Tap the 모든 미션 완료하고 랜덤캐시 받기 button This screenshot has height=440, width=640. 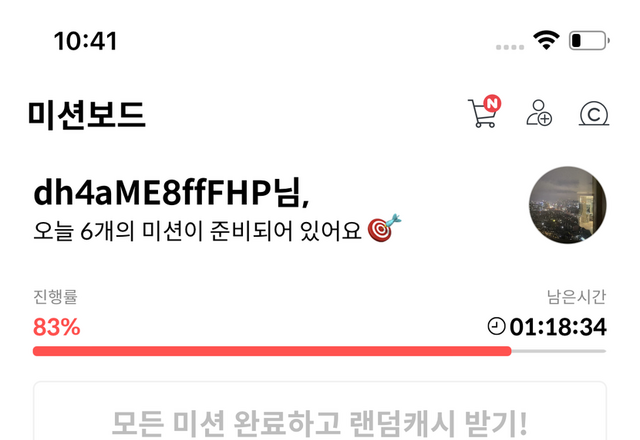320,411
